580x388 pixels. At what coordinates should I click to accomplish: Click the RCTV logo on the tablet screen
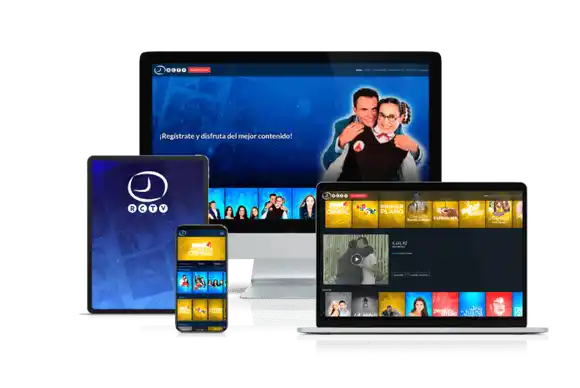(x=148, y=192)
